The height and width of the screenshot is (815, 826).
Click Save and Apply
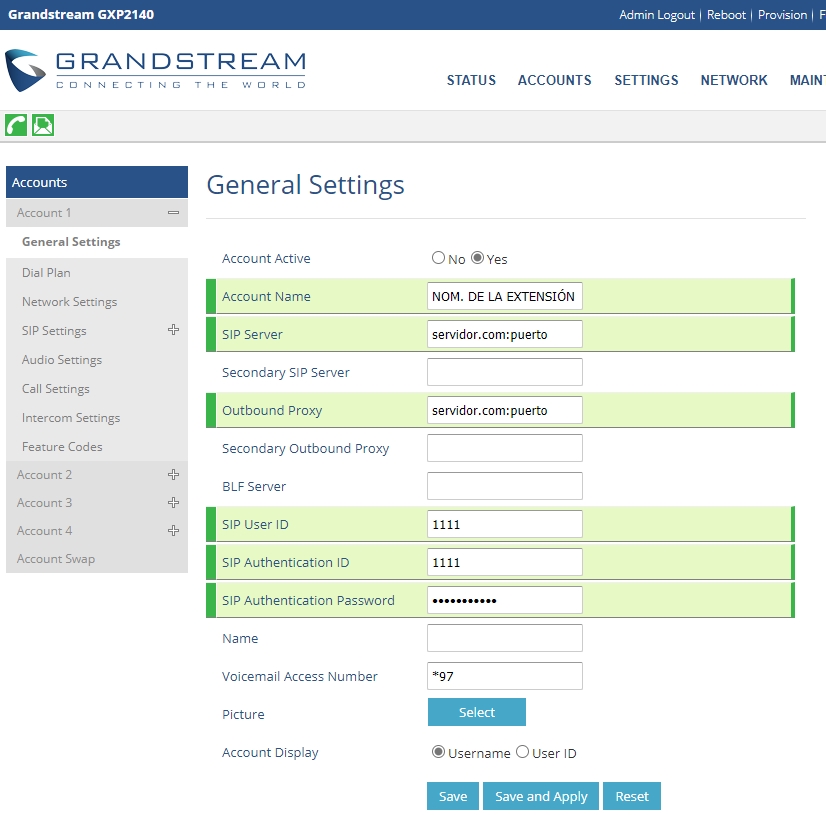coord(540,796)
